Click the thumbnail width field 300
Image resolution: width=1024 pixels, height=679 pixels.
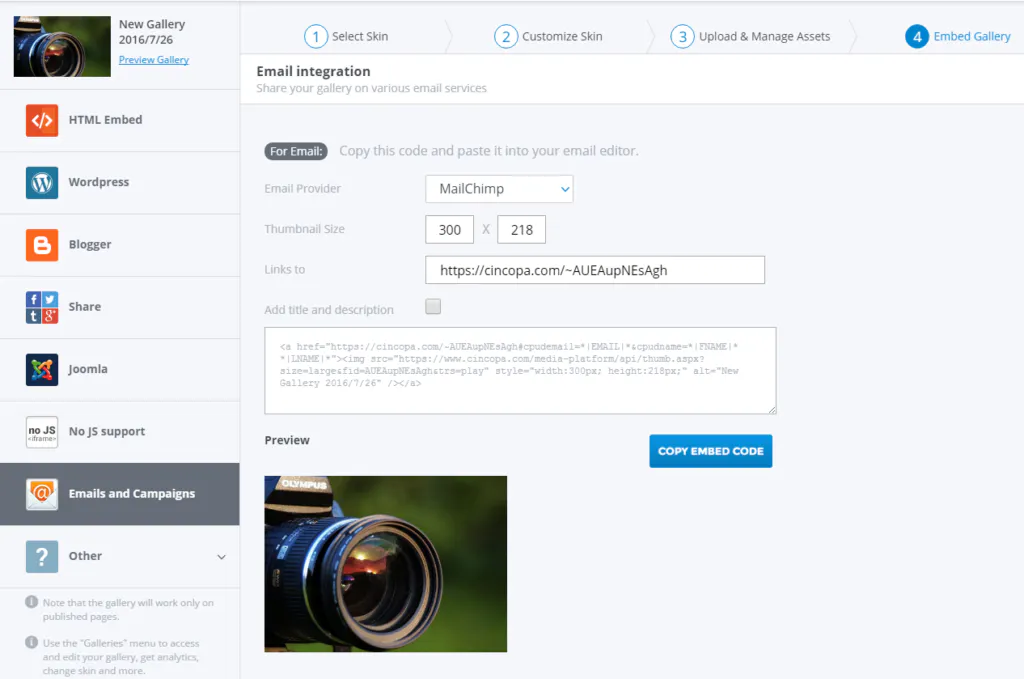pyautogui.click(x=449, y=230)
